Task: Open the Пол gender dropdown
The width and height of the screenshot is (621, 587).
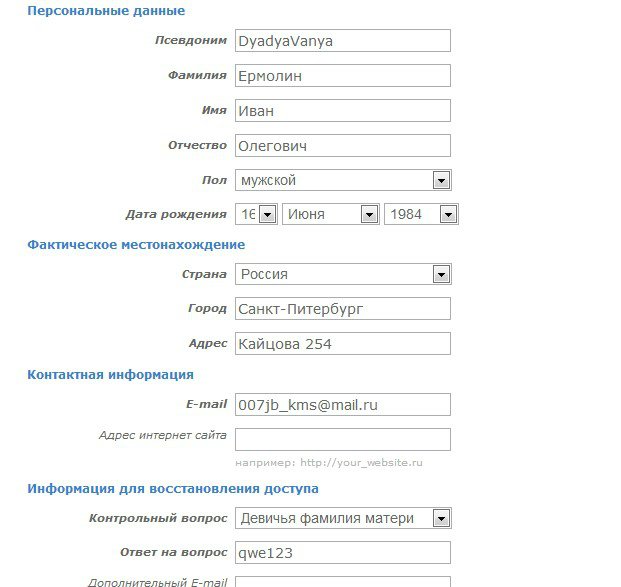Action: [343, 180]
